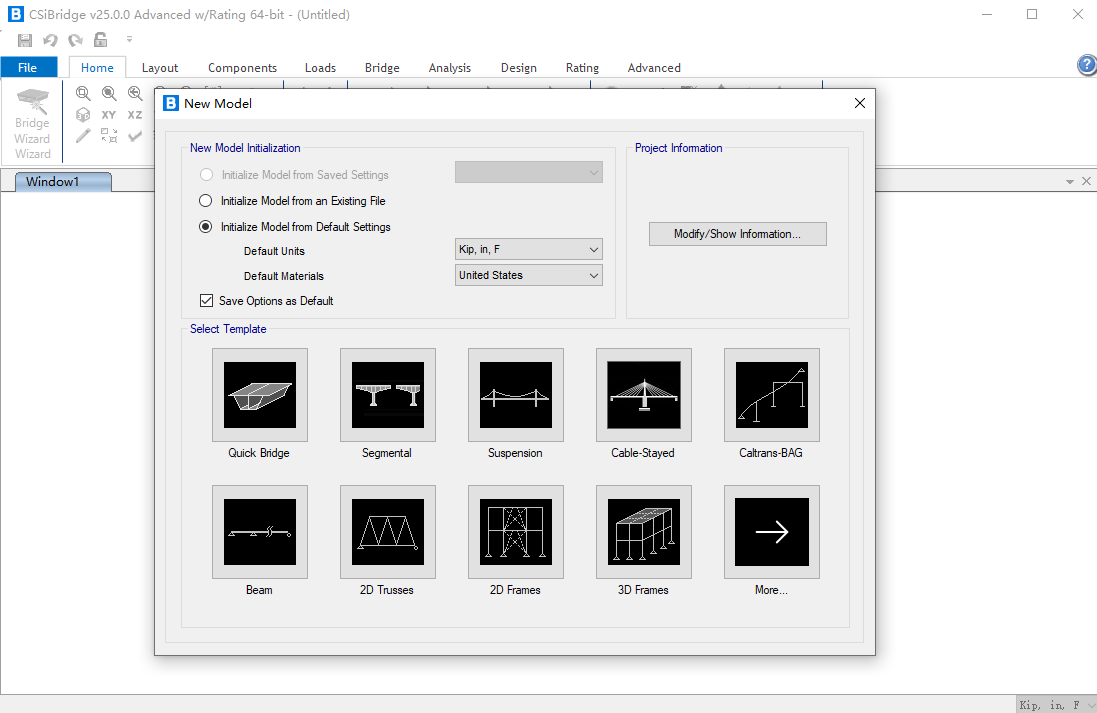Image resolution: width=1097 pixels, height=713 pixels.
Task: Set the XY plane view
Action: (x=108, y=115)
